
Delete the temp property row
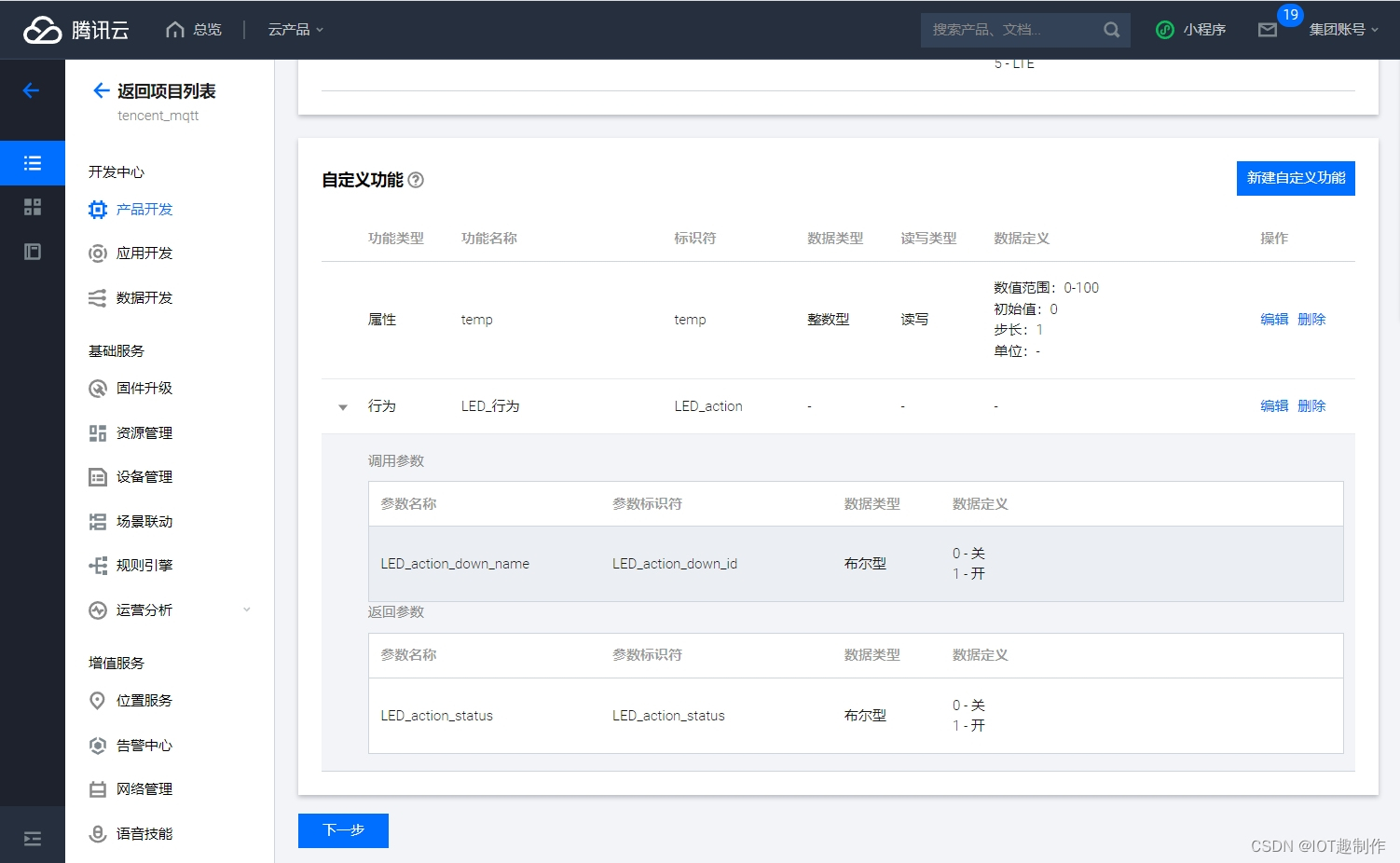(x=1311, y=320)
